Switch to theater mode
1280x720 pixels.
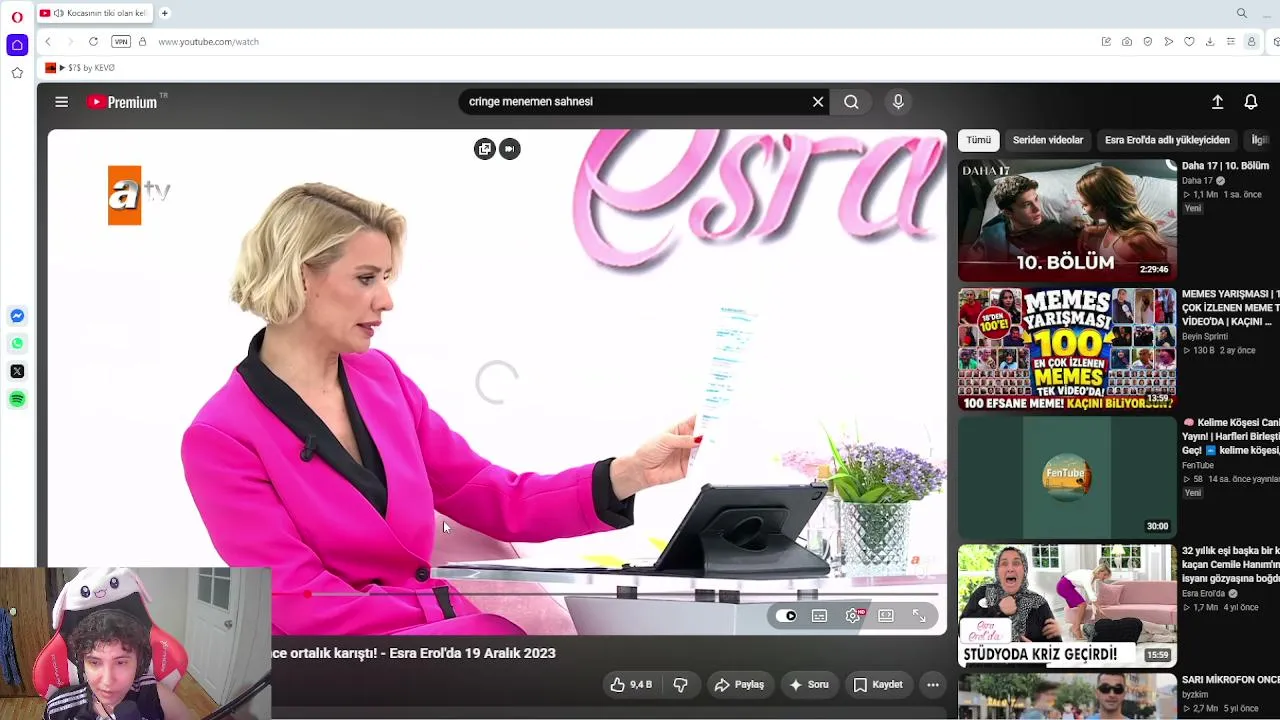(886, 616)
